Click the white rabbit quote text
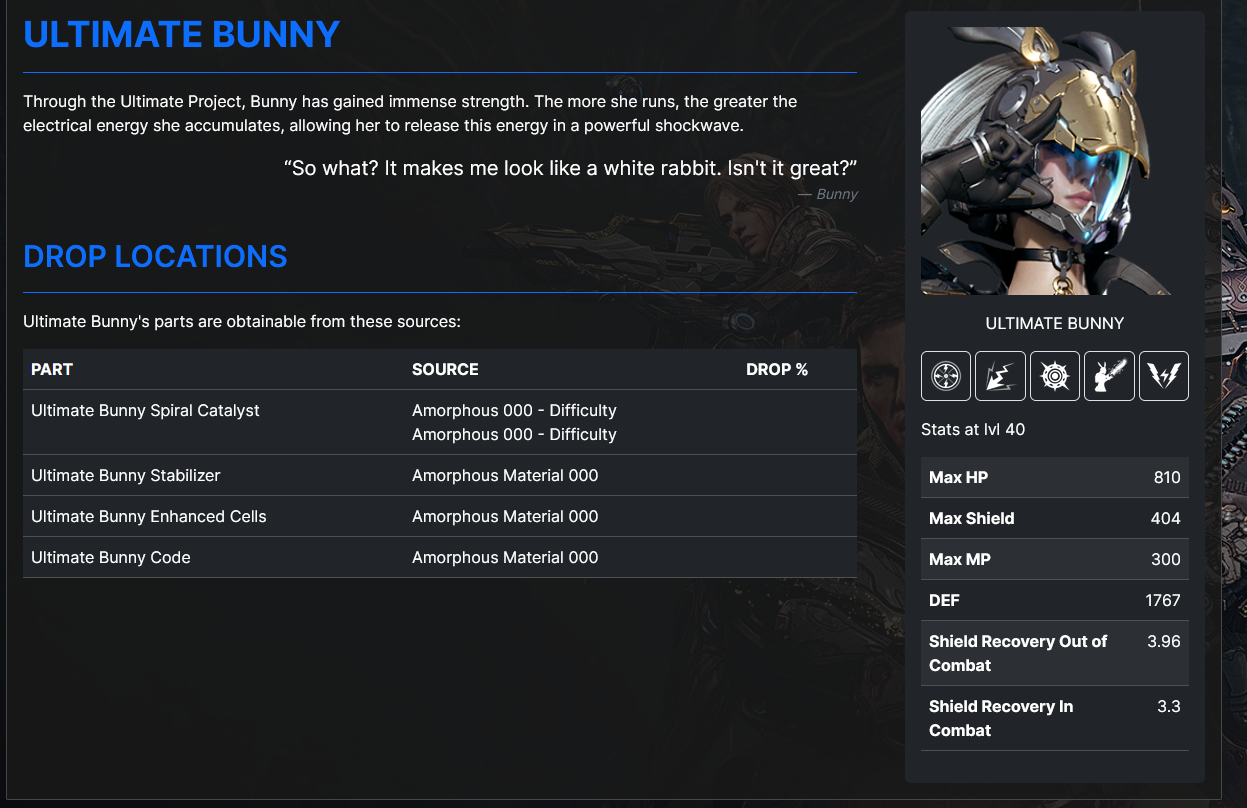1247x808 pixels. point(571,168)
